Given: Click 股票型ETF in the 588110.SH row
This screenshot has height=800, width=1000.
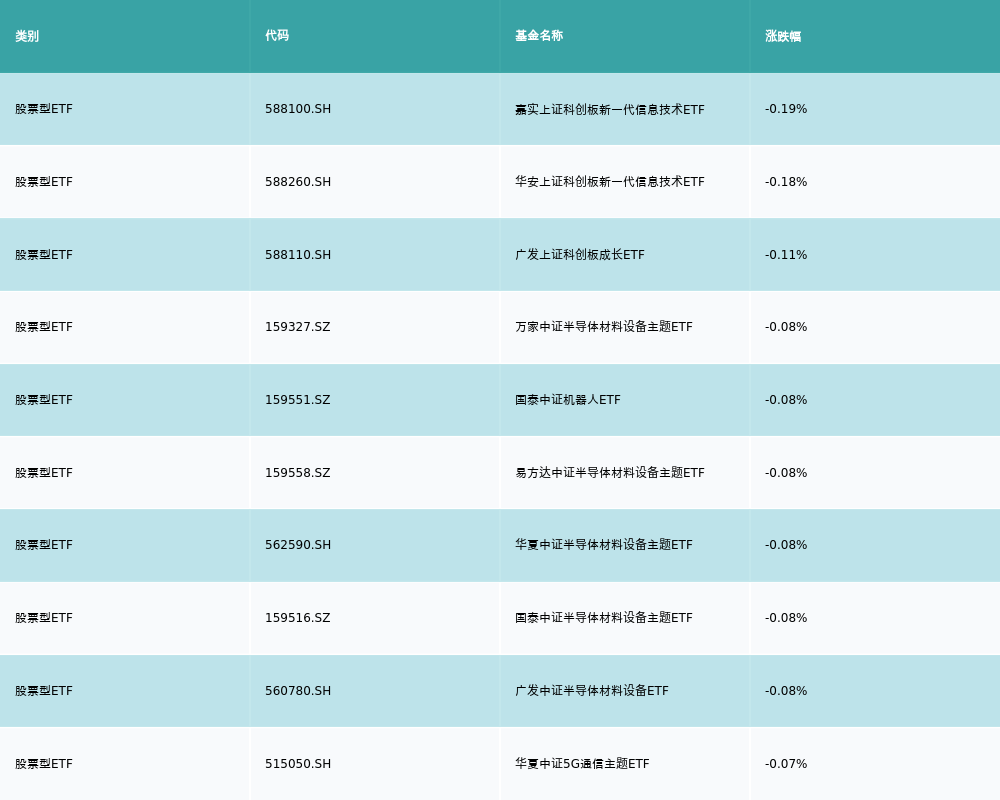Looking at the screenshot, I should pyautogui.click(x=44, y=255).
